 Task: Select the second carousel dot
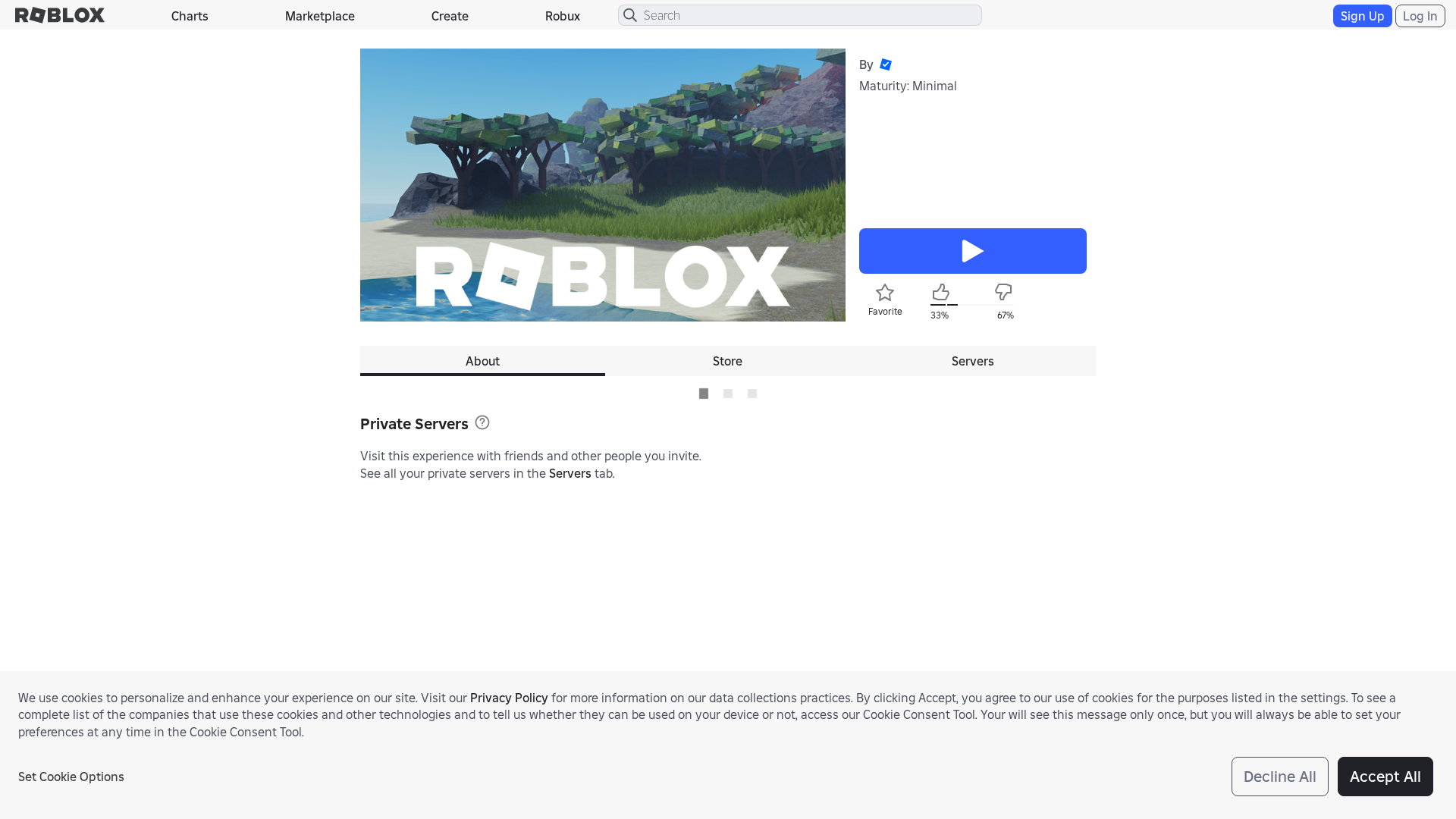click(727, 394)
